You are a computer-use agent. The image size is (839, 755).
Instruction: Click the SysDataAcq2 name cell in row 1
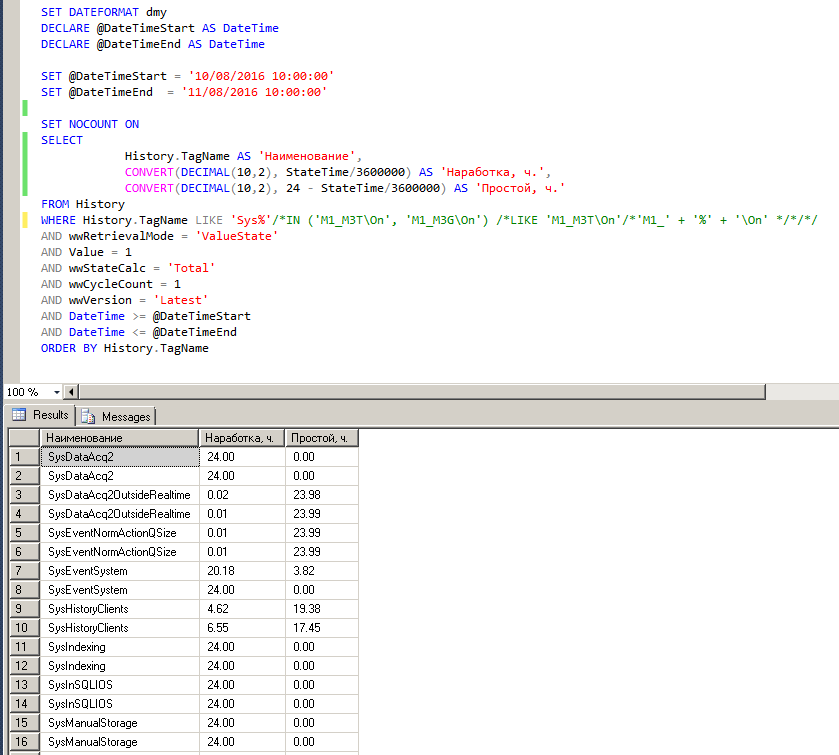click(x=119, y=457)
